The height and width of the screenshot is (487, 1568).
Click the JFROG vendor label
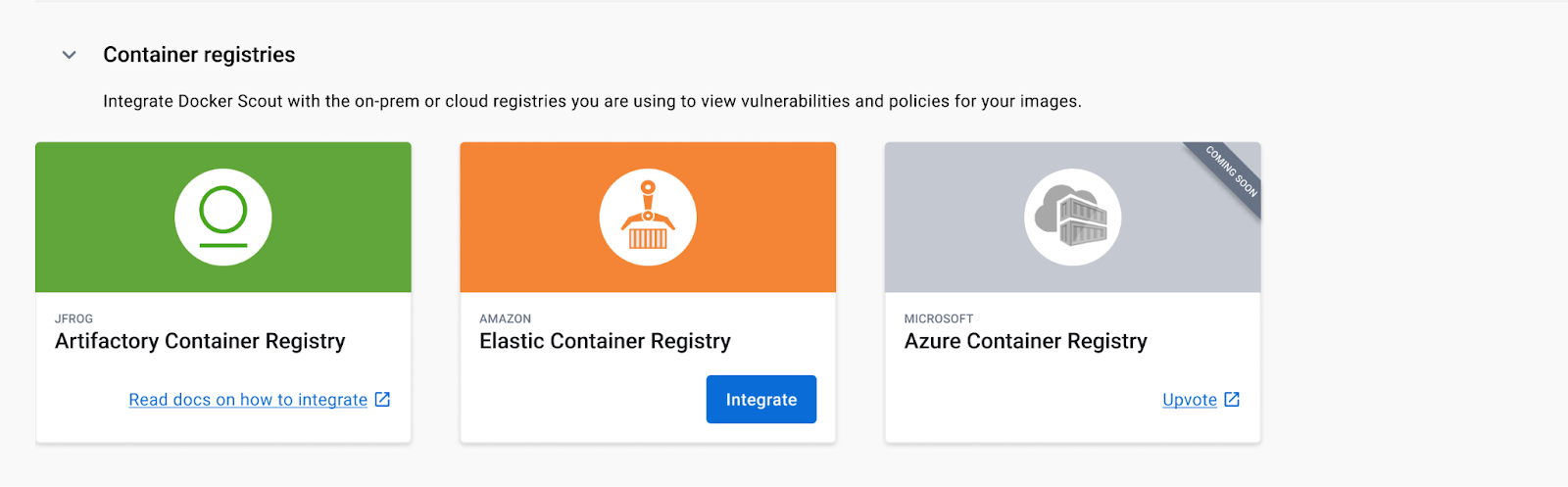[x=73, y=318]
